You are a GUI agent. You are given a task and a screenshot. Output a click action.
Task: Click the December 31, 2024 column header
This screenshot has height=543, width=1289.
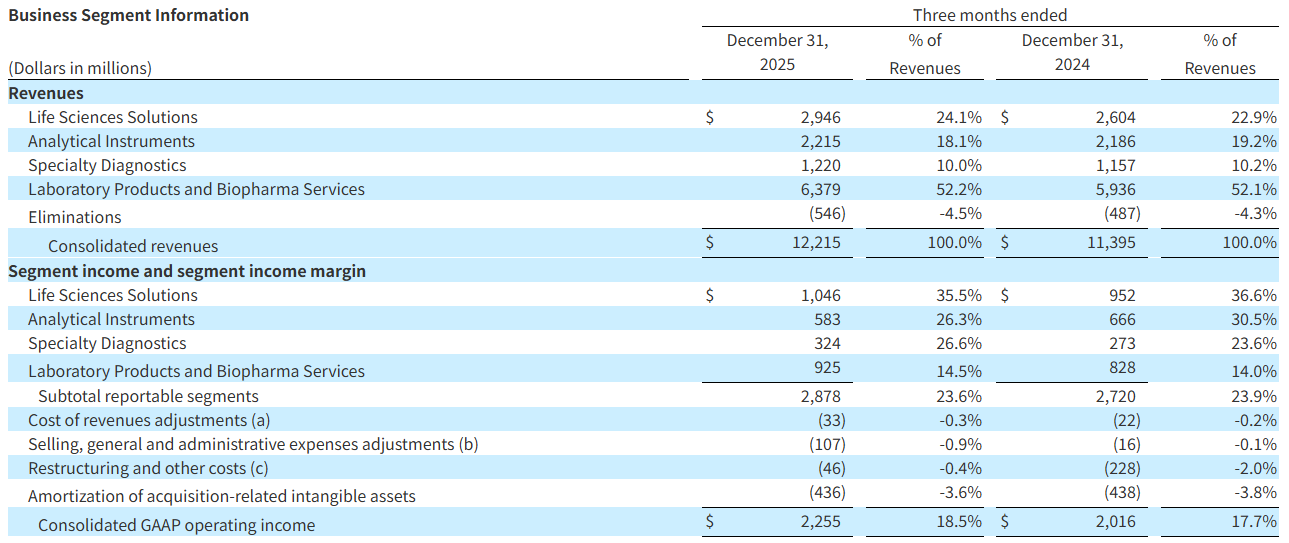[x=1072, y=52]
